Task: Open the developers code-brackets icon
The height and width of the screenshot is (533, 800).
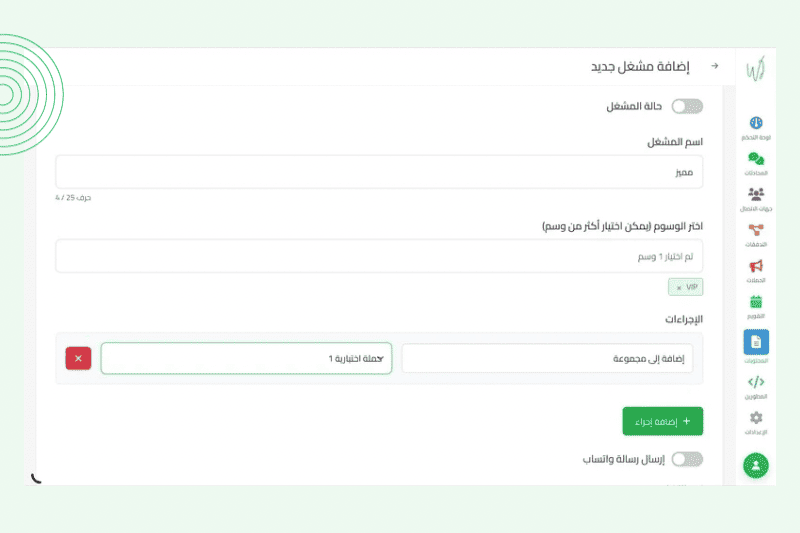Action: (x=756, y=382)
